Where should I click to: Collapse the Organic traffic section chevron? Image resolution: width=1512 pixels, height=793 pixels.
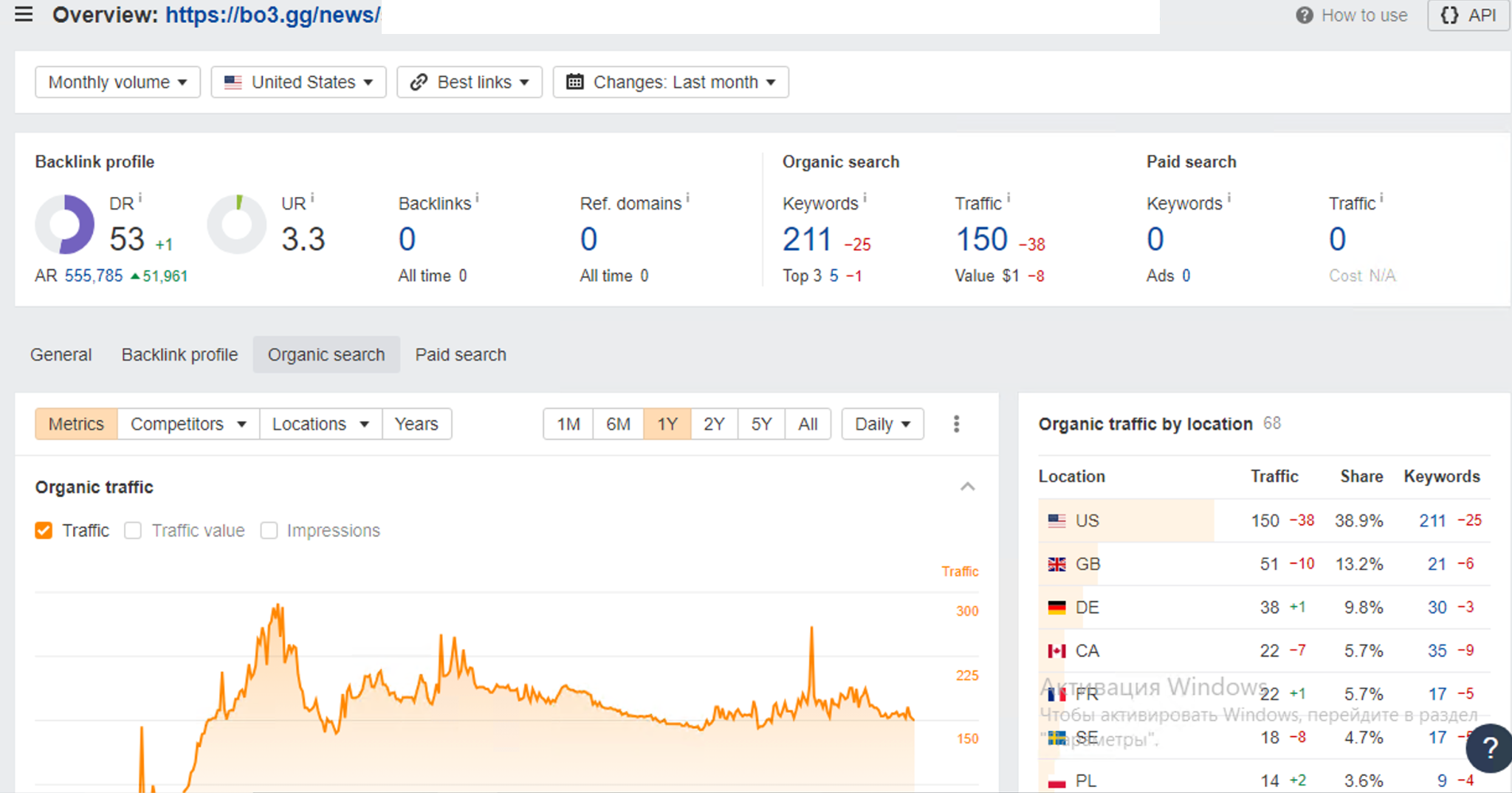tap(967, 487)
